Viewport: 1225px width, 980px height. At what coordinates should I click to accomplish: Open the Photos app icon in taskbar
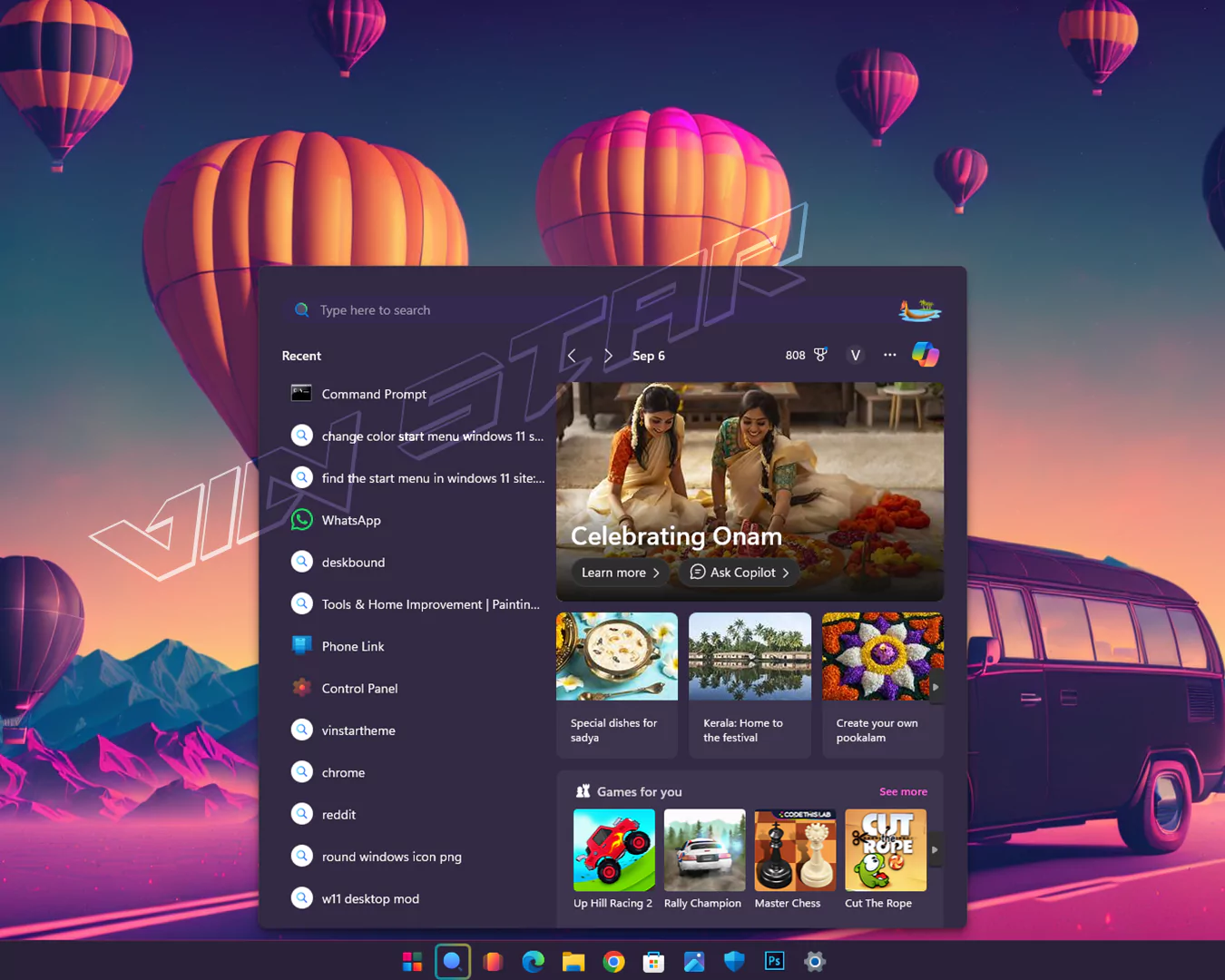[694, 961]
